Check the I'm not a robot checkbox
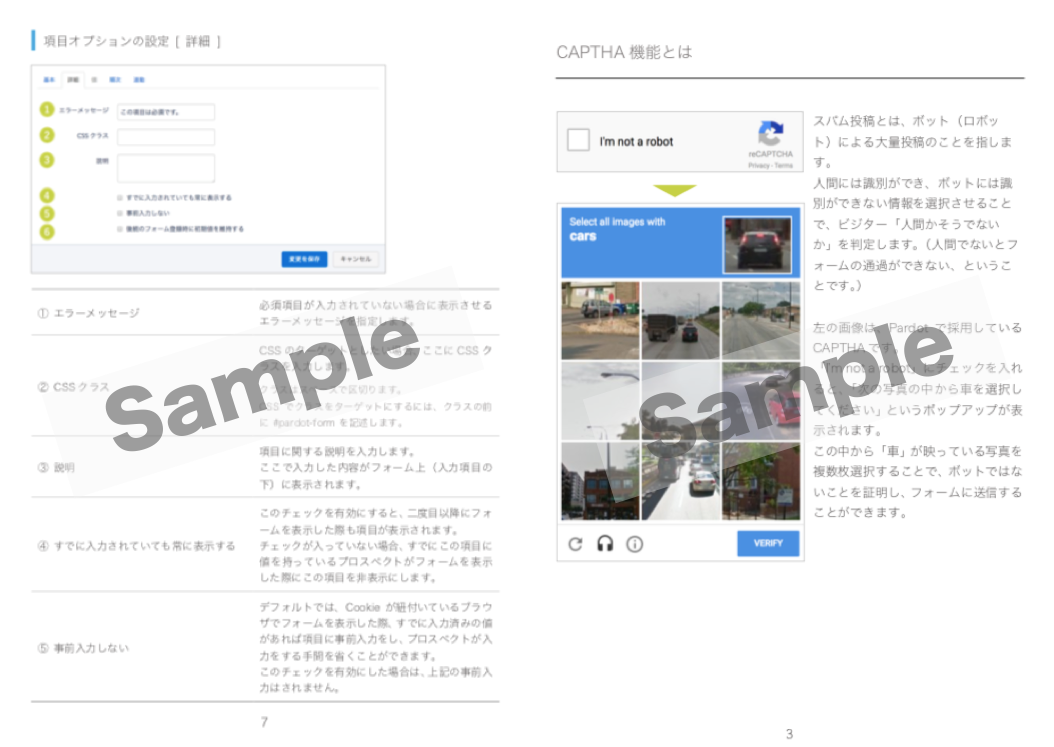The height and width of the screenshot is (747, 1054). tap(578, 140)
